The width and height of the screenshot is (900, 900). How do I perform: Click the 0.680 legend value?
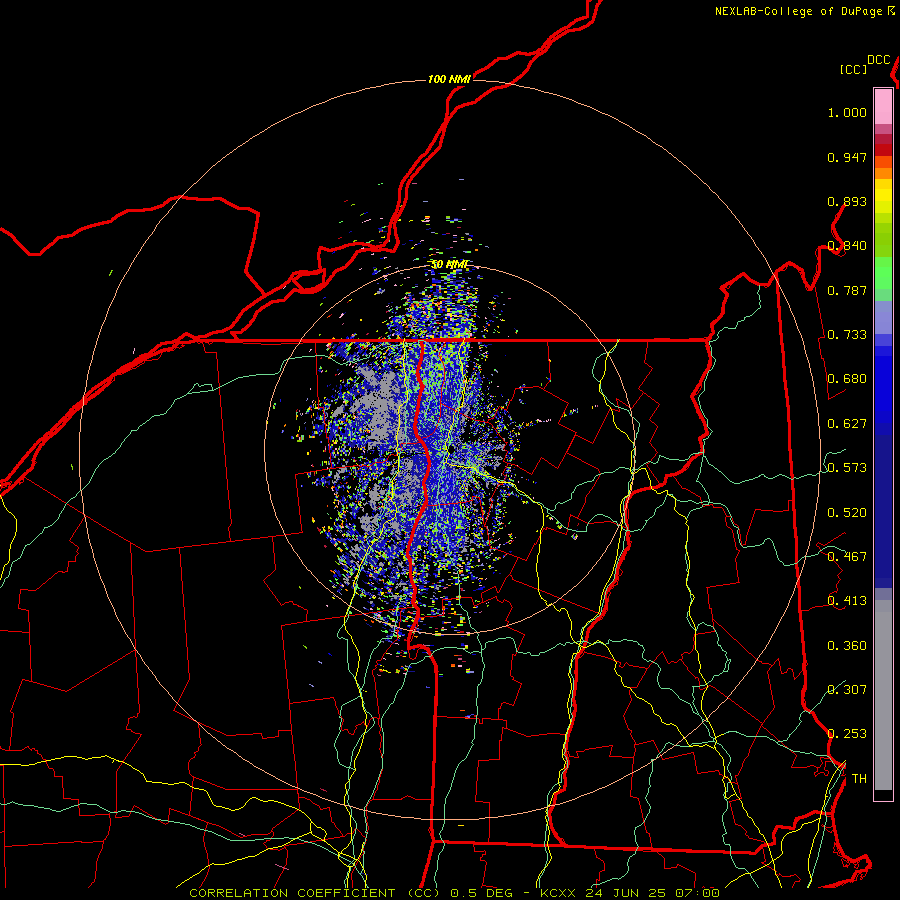pos(847,379)
